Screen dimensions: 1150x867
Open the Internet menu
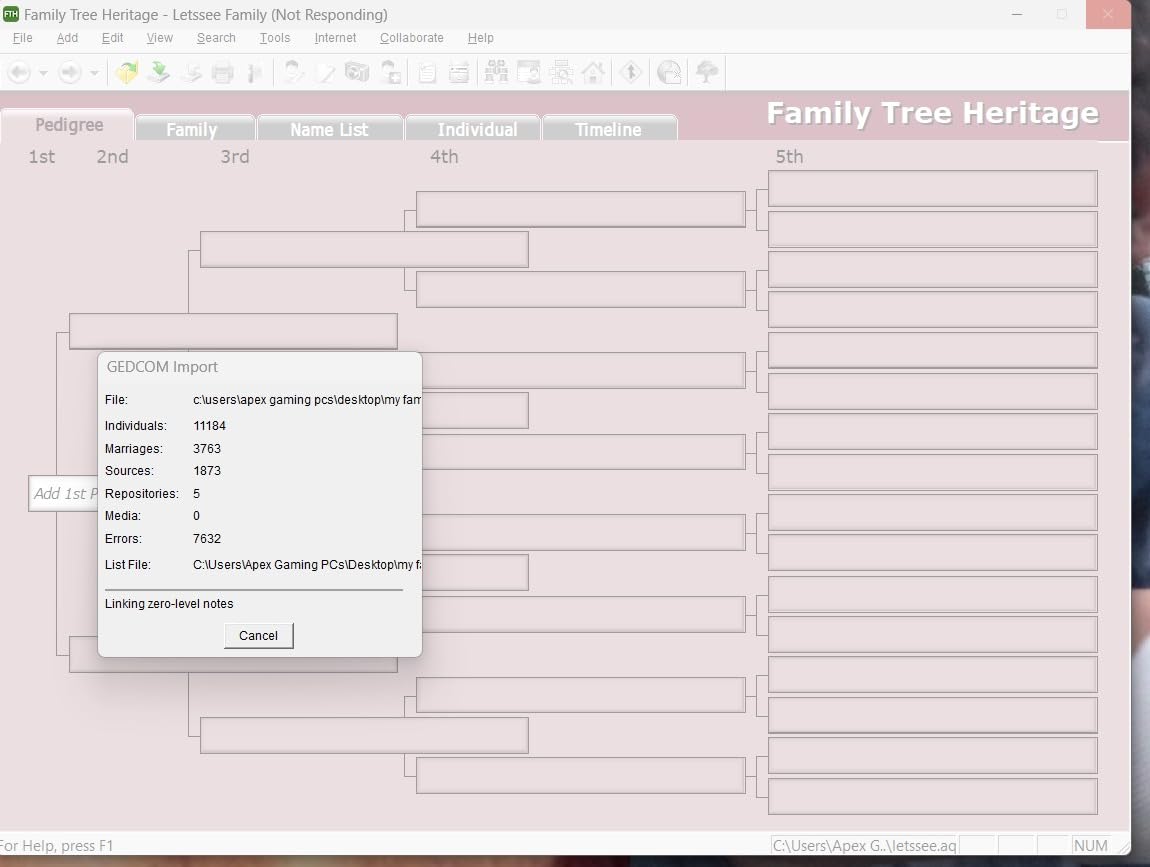point(335,37)
